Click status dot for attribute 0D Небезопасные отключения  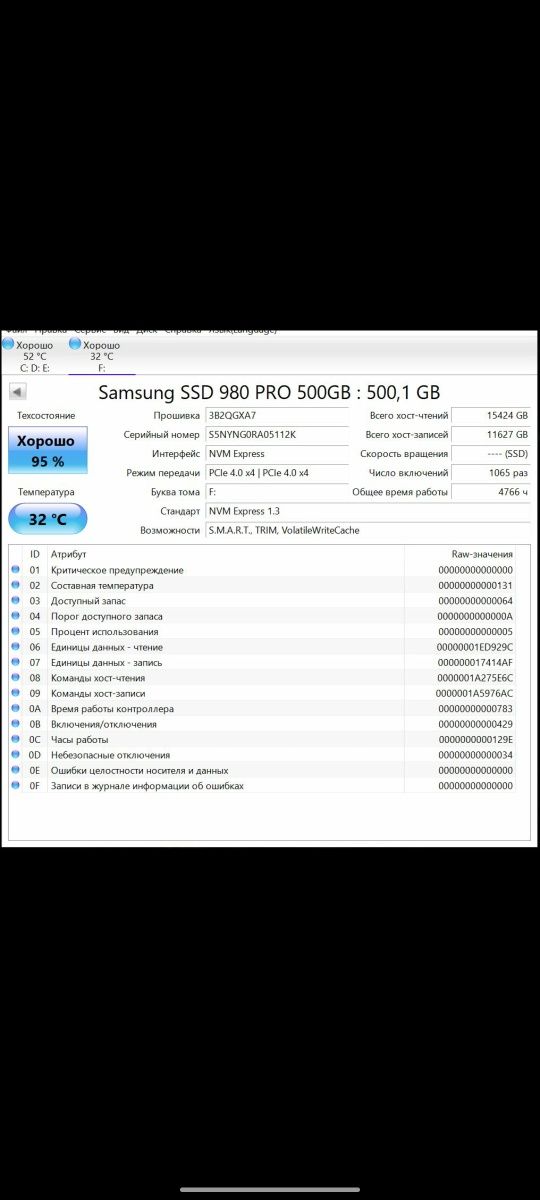point(15,755)
